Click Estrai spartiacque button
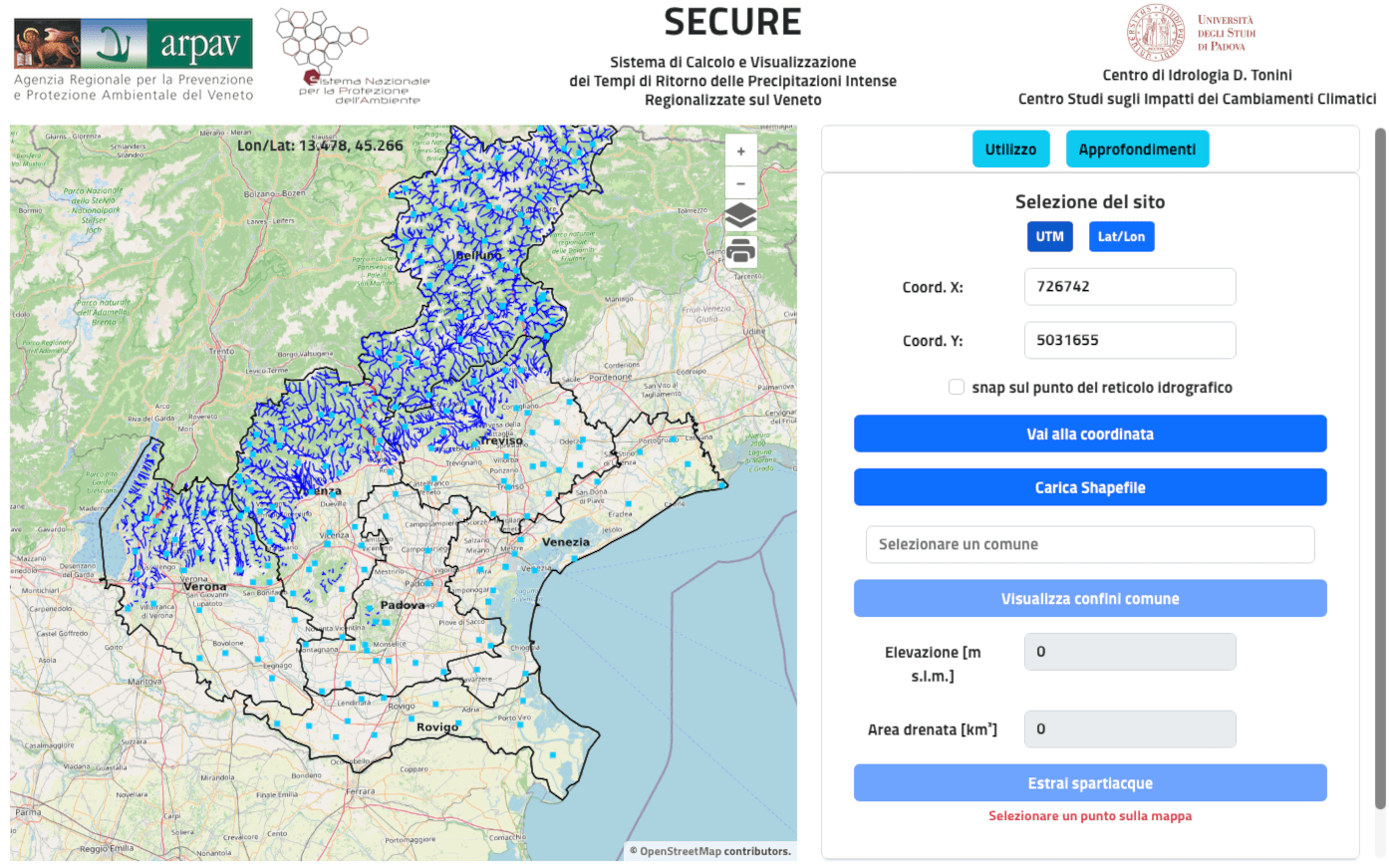This screenshot has height=868, width=1389. [1090, 783]
